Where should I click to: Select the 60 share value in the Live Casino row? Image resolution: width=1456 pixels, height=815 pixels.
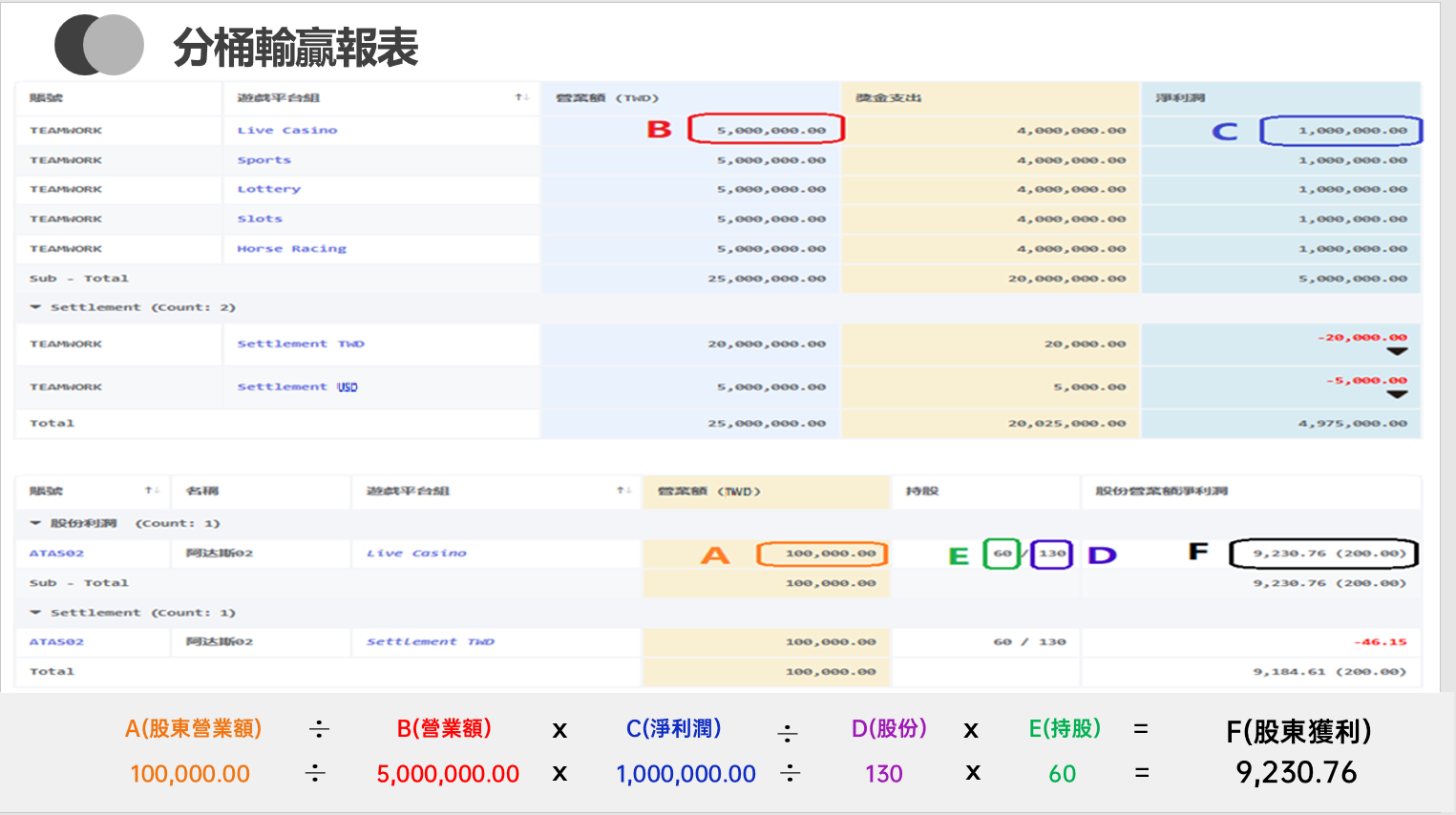[1002, 553]
